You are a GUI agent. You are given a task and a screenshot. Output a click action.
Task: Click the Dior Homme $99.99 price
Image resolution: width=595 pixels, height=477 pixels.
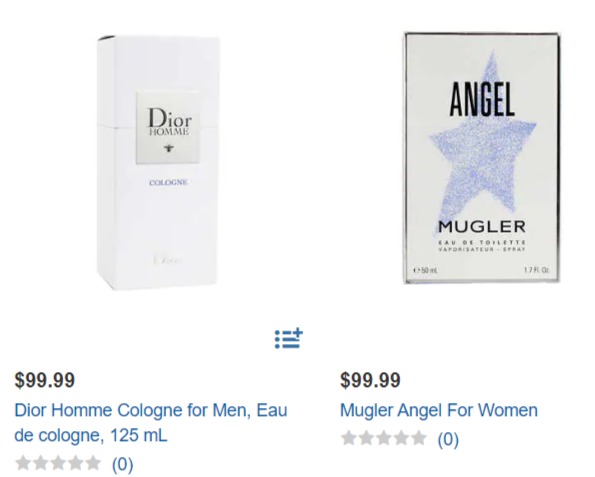click(x=45, y=379)
